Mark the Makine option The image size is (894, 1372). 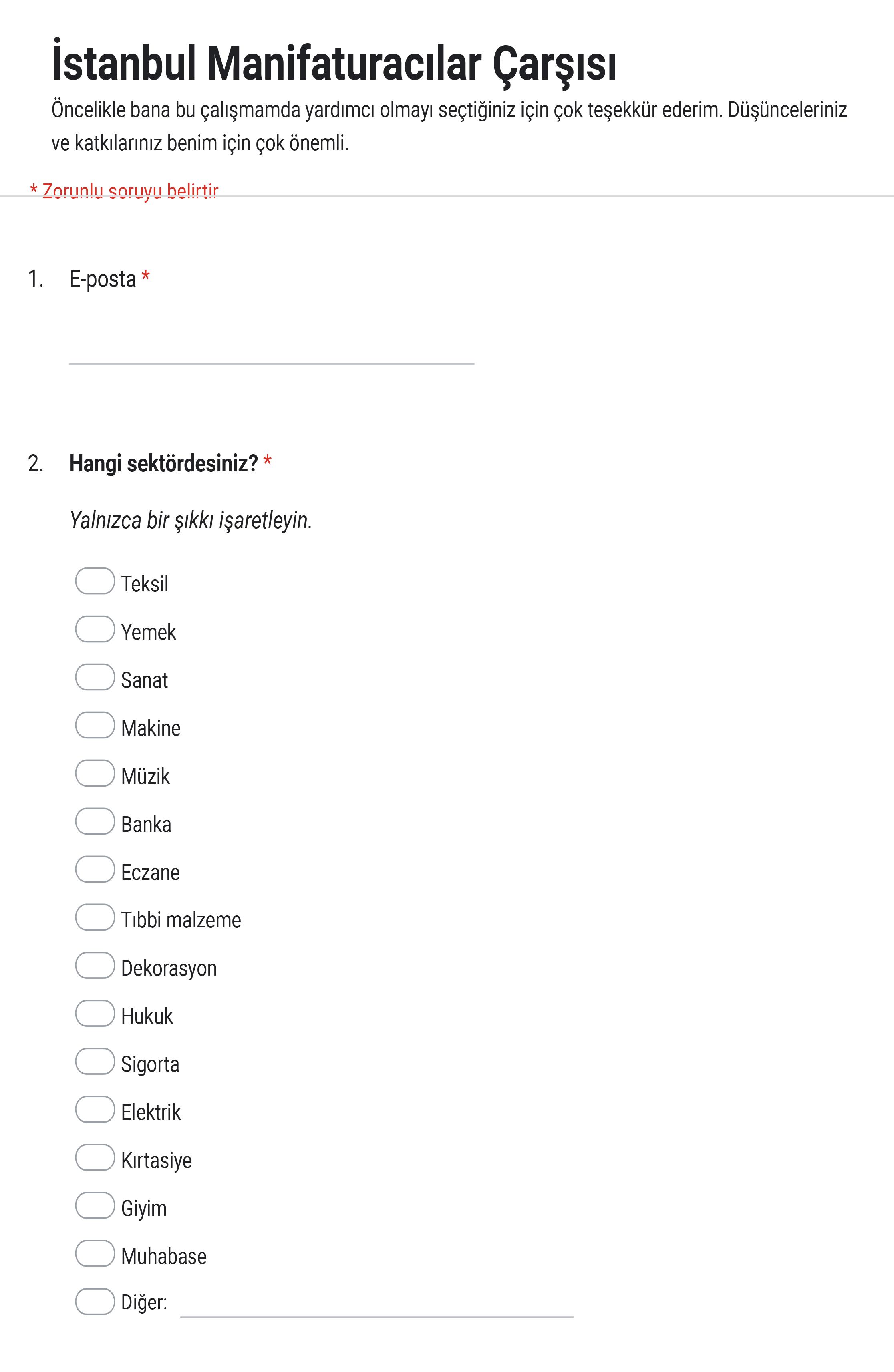[95, 725]
